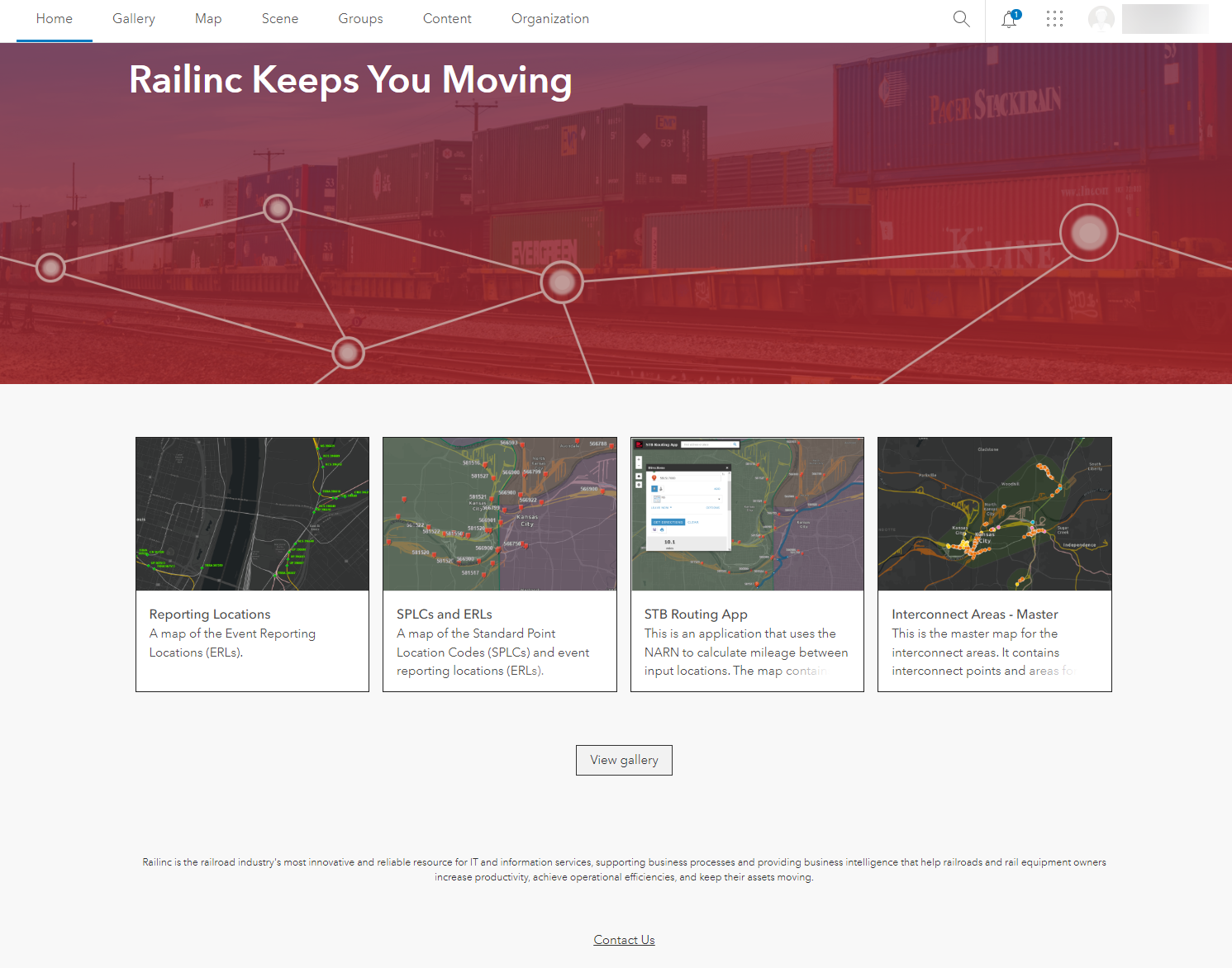Open the Content tab
The image size is (1232, 968).
coord(447,19)
